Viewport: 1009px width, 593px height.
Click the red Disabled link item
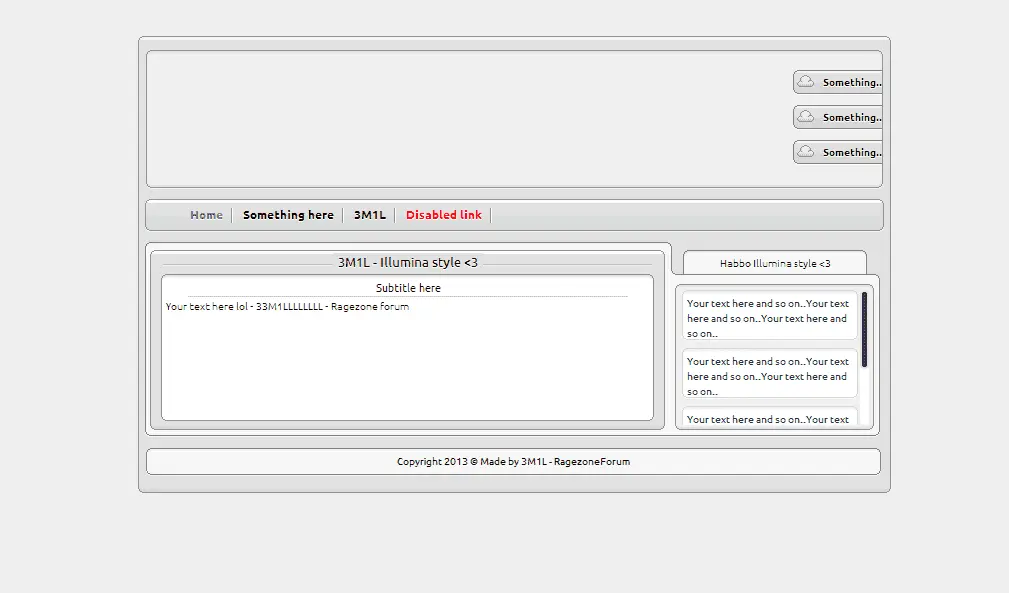coord(443,215)
